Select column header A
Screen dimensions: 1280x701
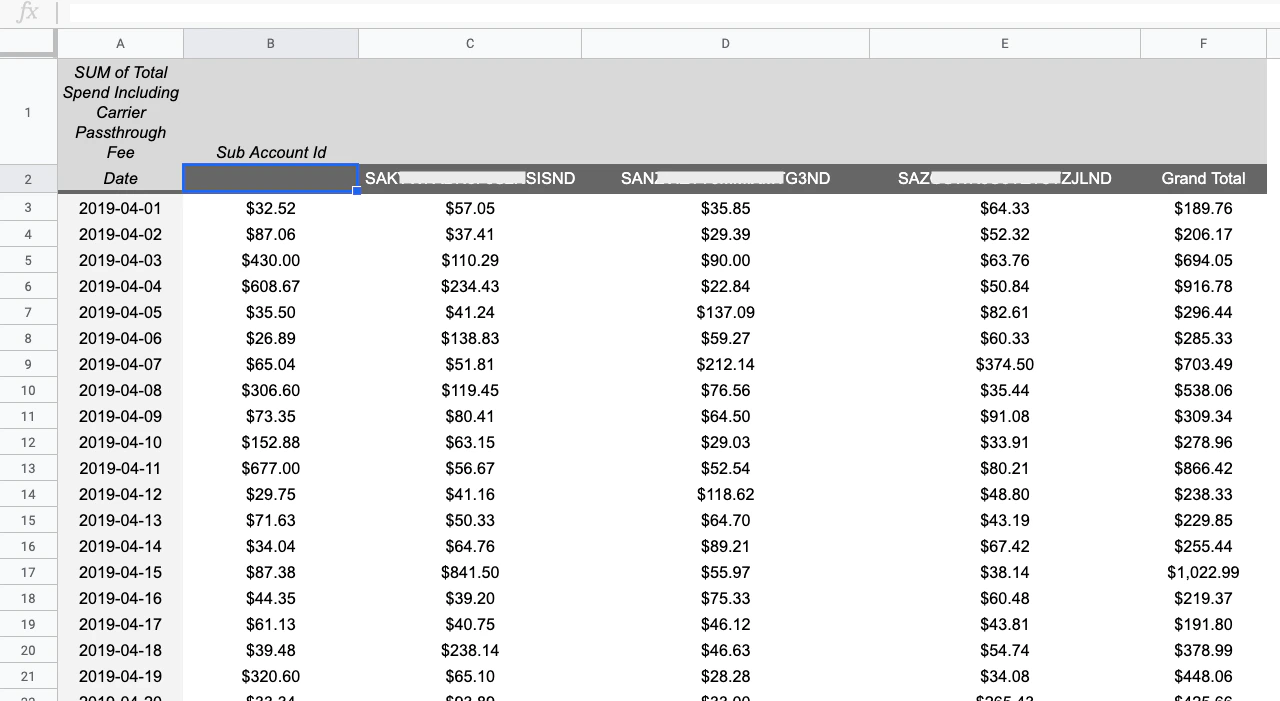click(x=120, y=43)
